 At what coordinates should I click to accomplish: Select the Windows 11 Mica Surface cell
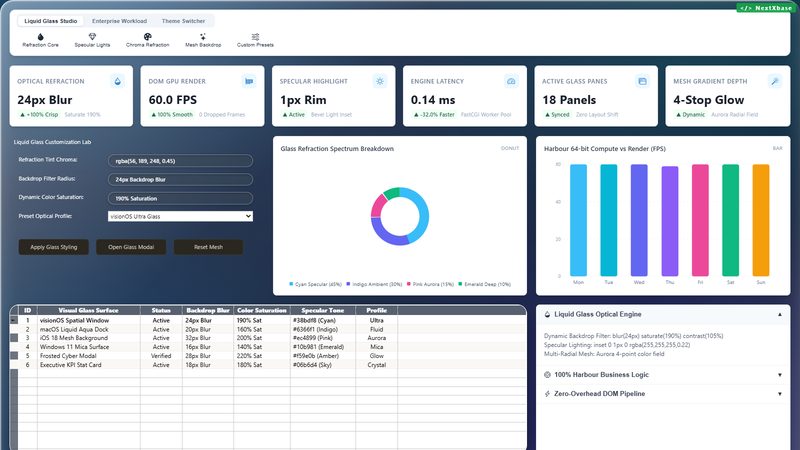[x=89, y=347]
